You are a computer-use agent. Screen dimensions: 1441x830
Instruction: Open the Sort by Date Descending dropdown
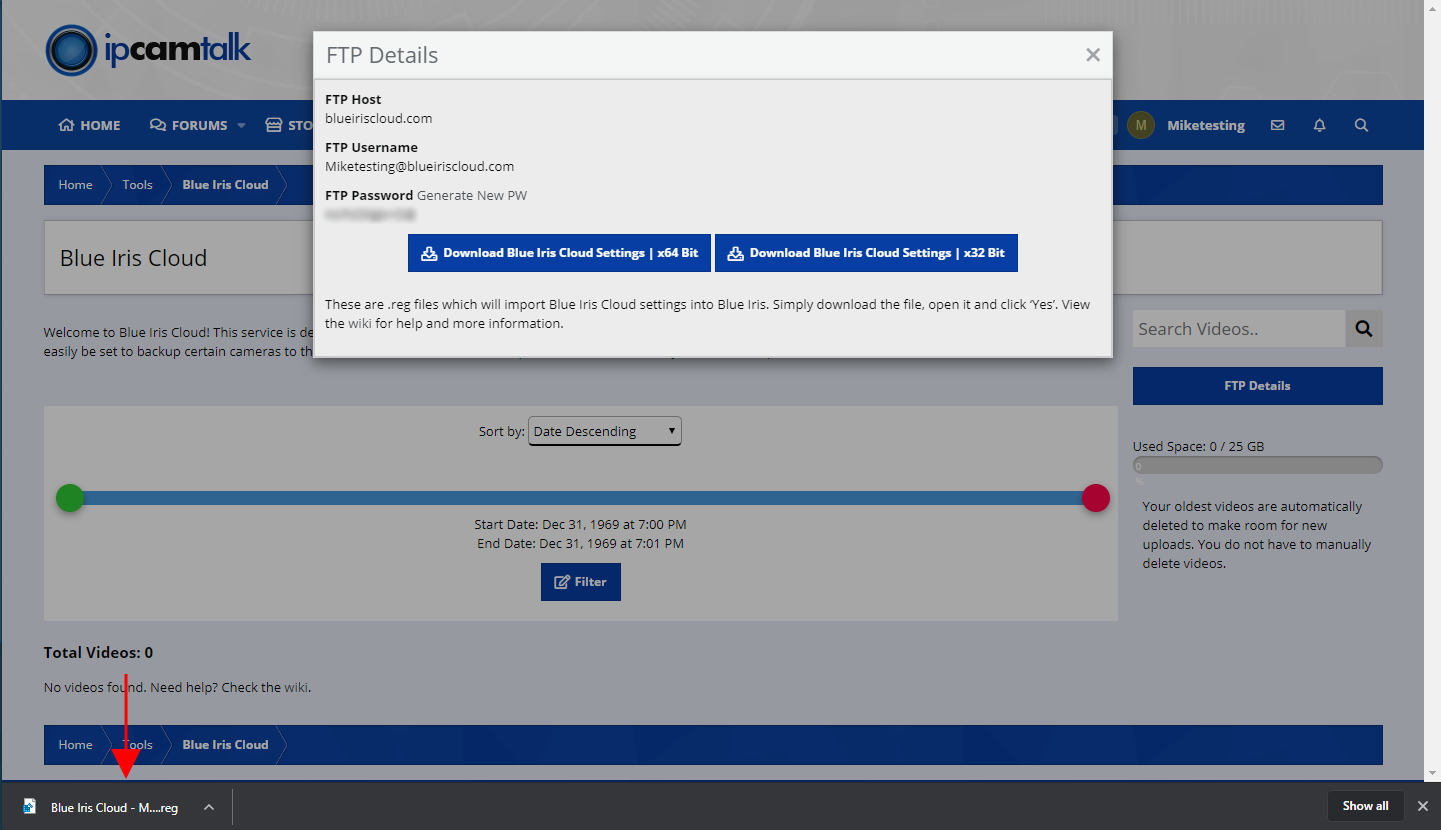click(x=605, y=431)
